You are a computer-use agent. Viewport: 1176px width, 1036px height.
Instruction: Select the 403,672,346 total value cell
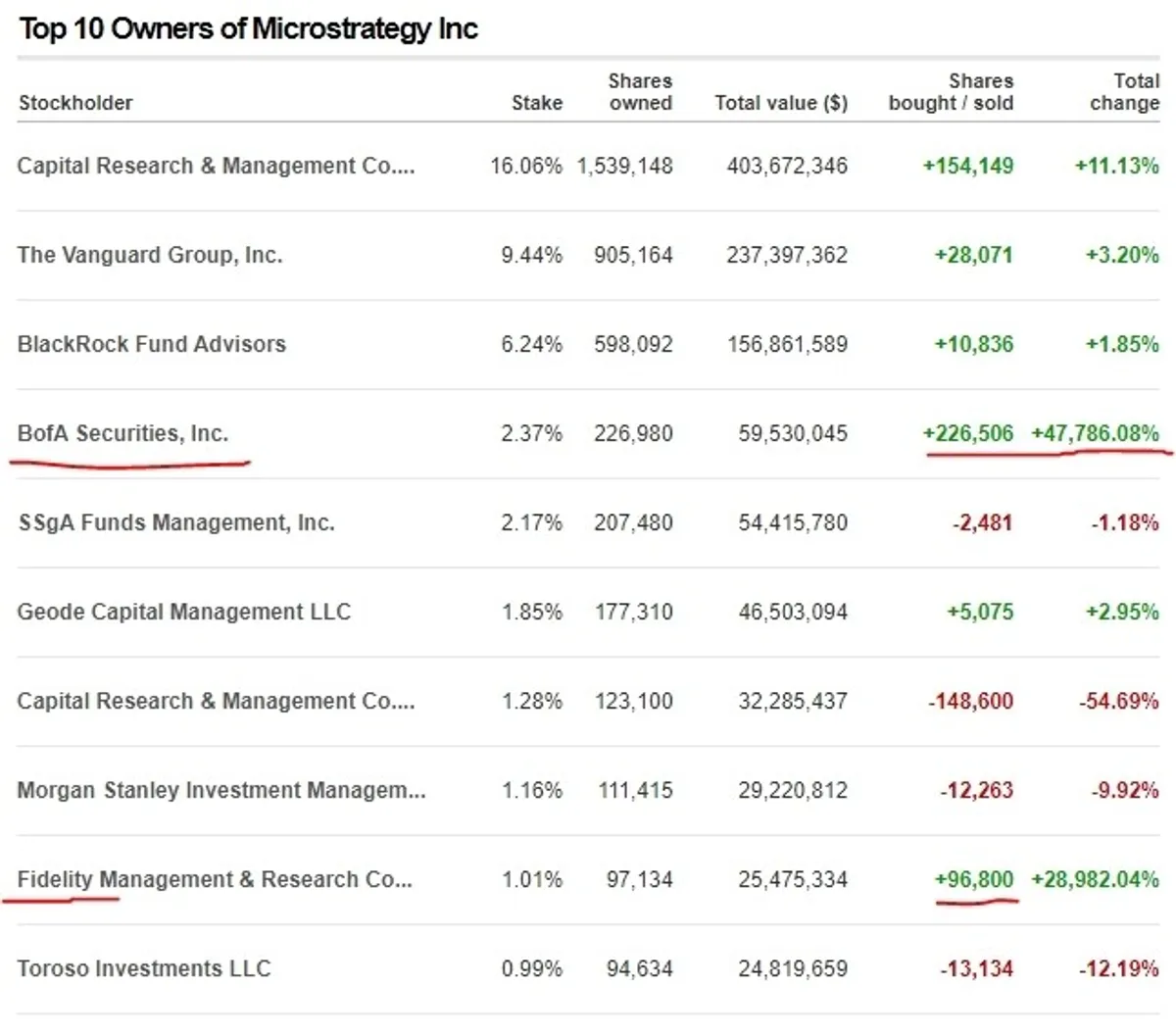(x=787, y=166)
